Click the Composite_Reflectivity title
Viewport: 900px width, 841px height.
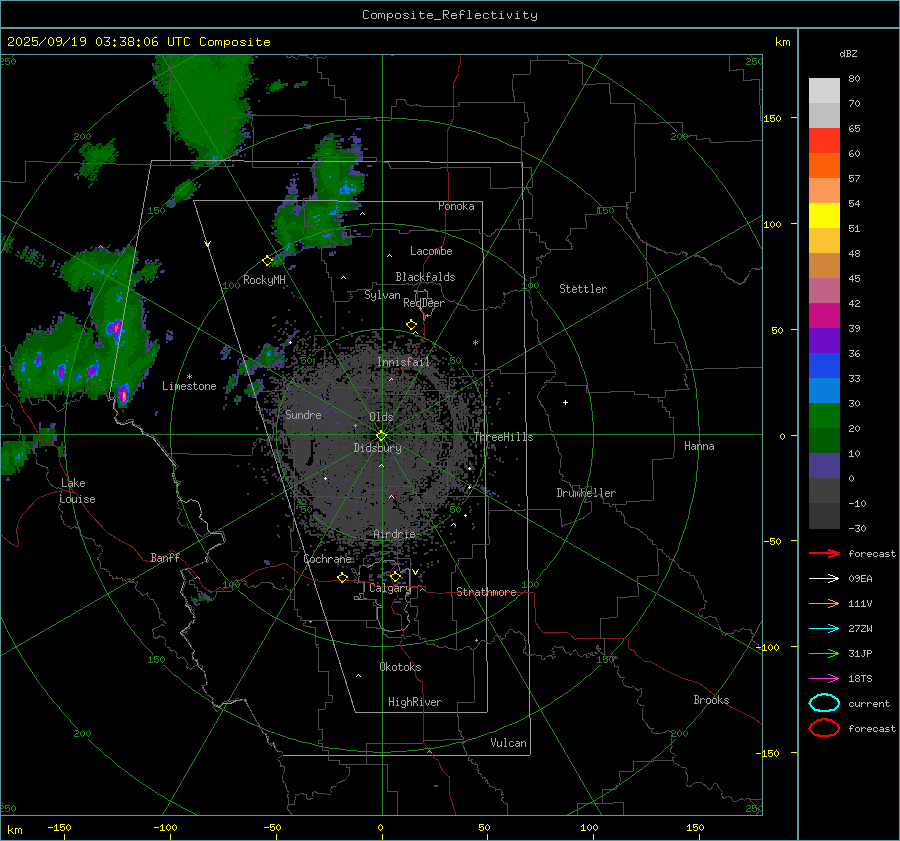point(449,15)
